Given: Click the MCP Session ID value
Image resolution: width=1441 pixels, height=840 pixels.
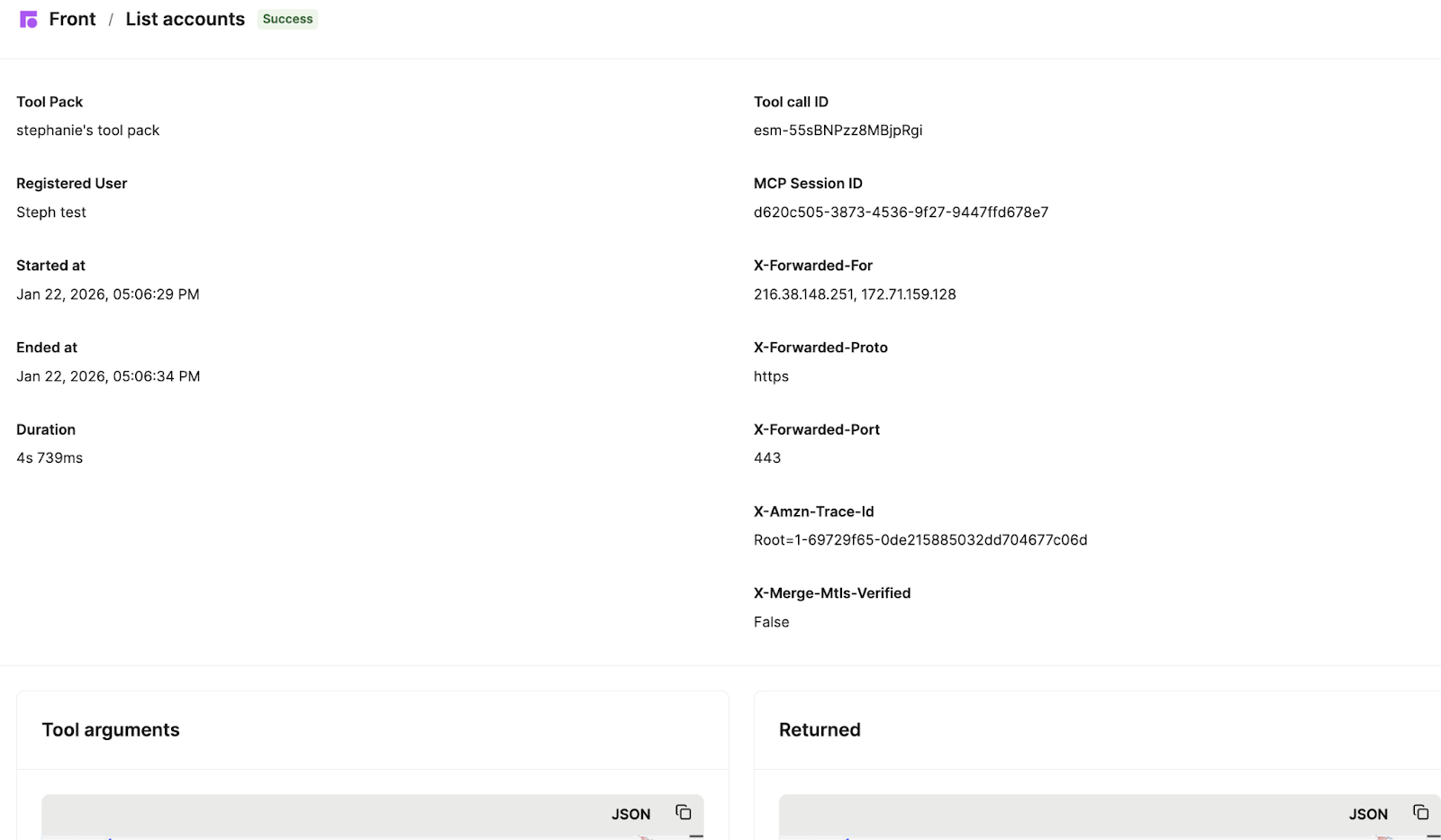Looking at the screenshot, I should tap(902, 212).
